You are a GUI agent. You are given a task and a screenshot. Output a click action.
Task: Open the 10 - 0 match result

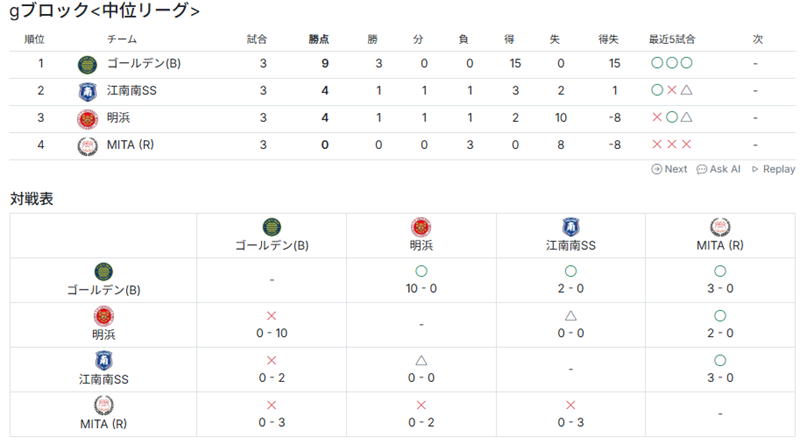coord(421,289)
